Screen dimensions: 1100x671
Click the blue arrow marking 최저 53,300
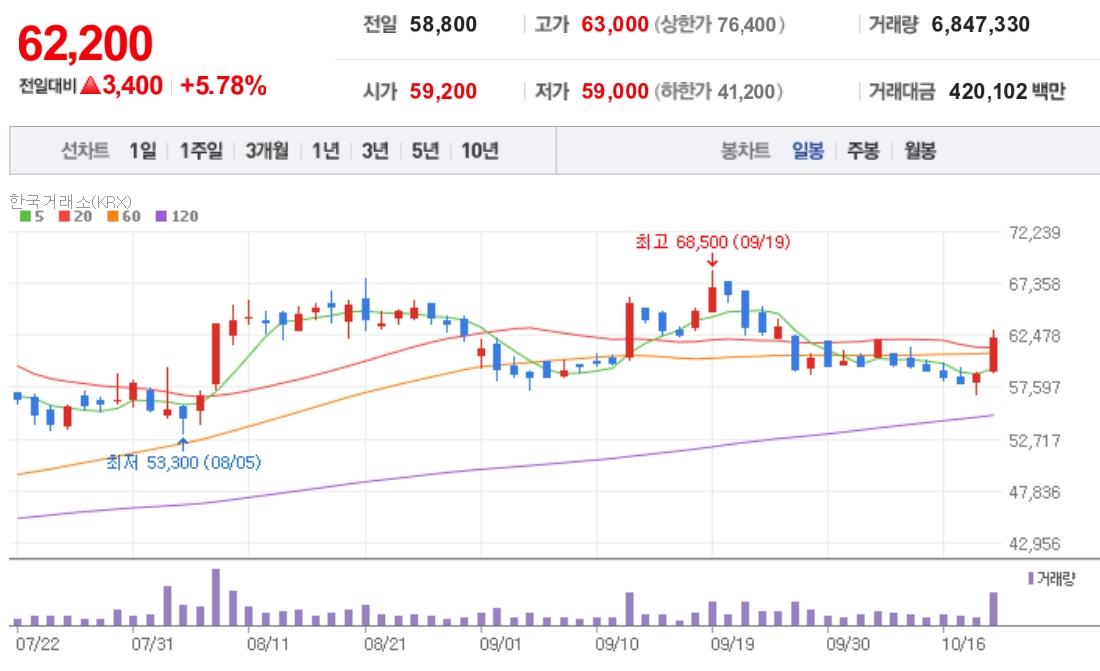pyautogui.click(x=183, y=444)
